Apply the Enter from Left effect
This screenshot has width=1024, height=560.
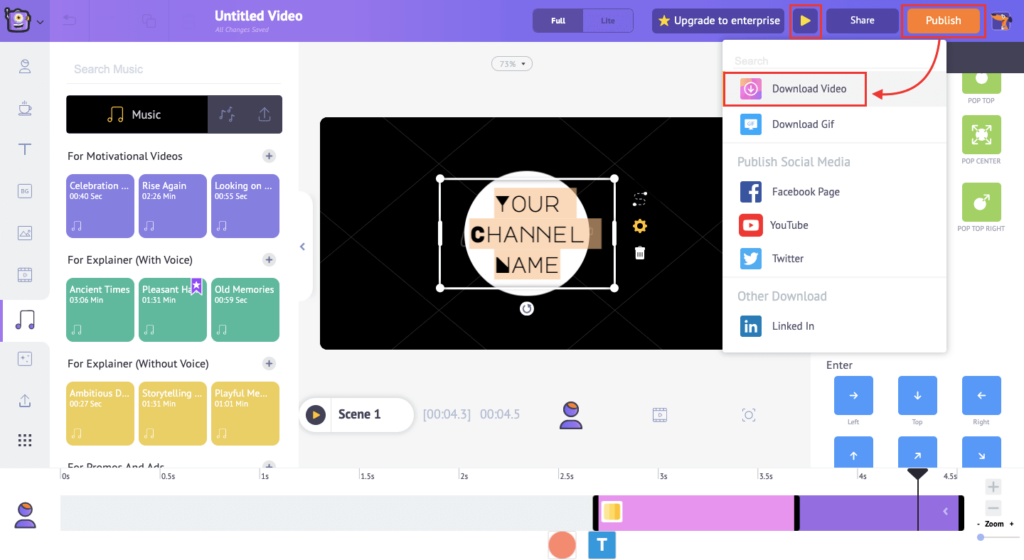click(854, 396)
